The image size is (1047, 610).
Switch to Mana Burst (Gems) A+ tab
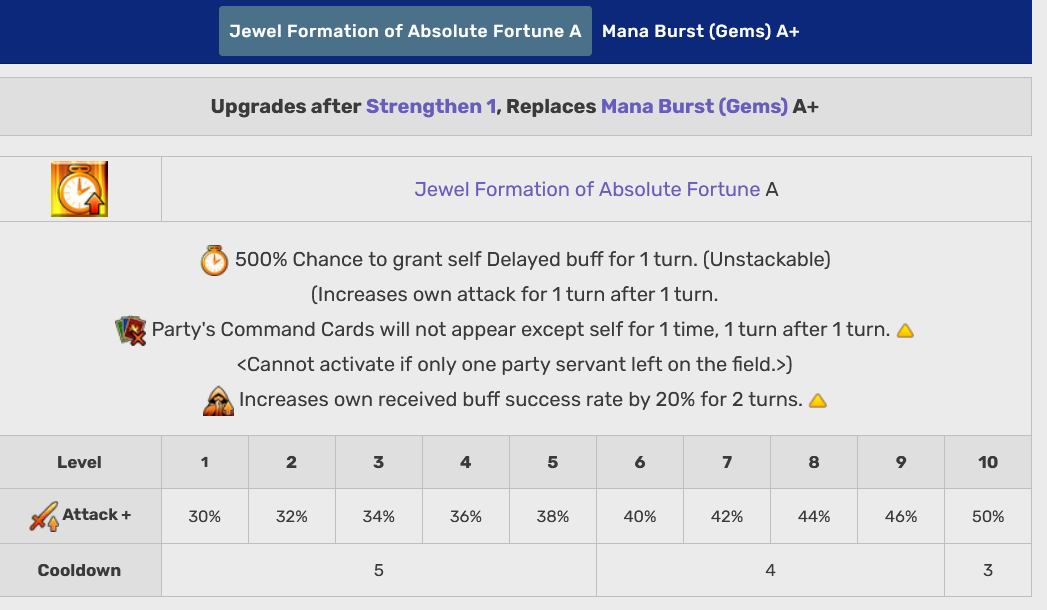pos(700,31)
